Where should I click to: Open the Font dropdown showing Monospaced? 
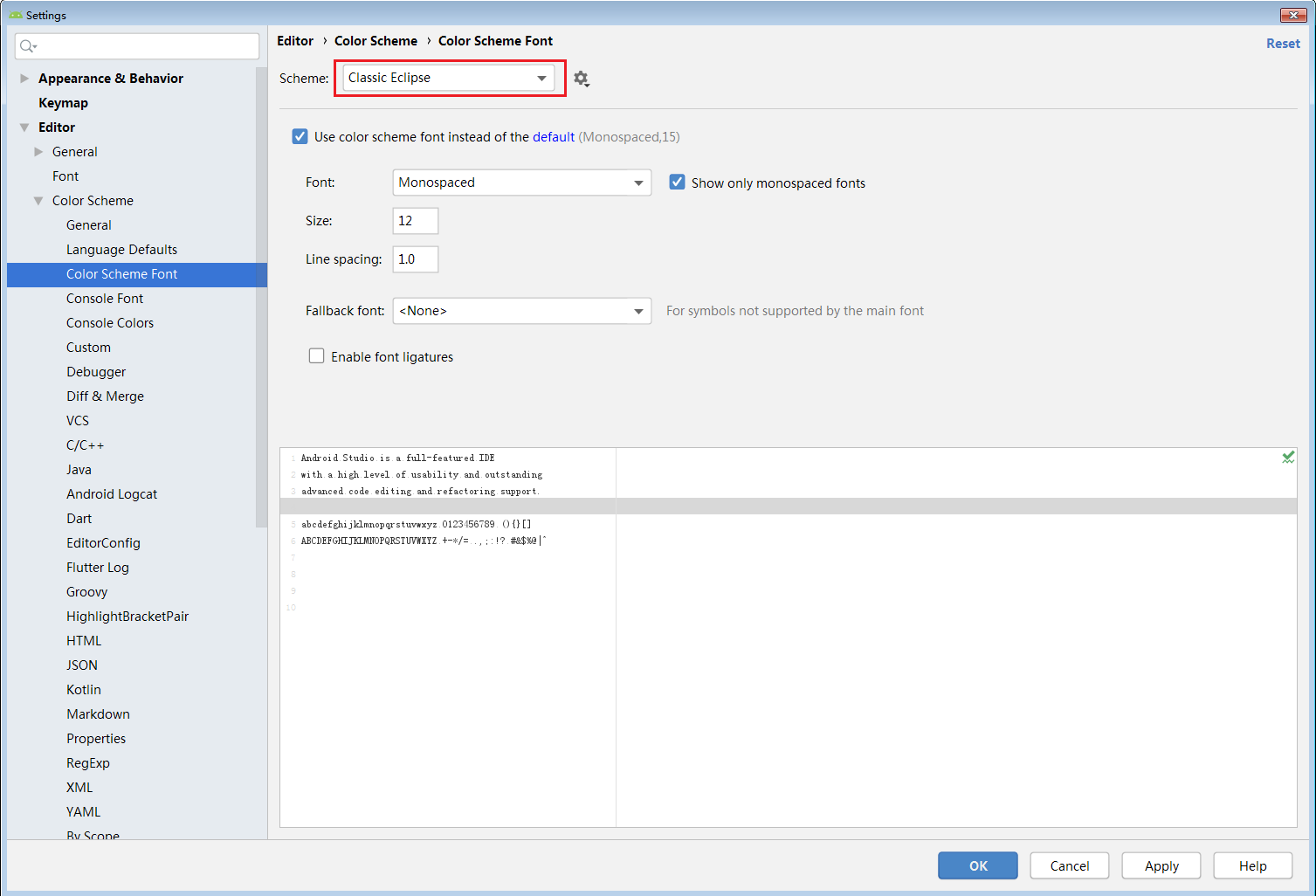click(522, 183)
